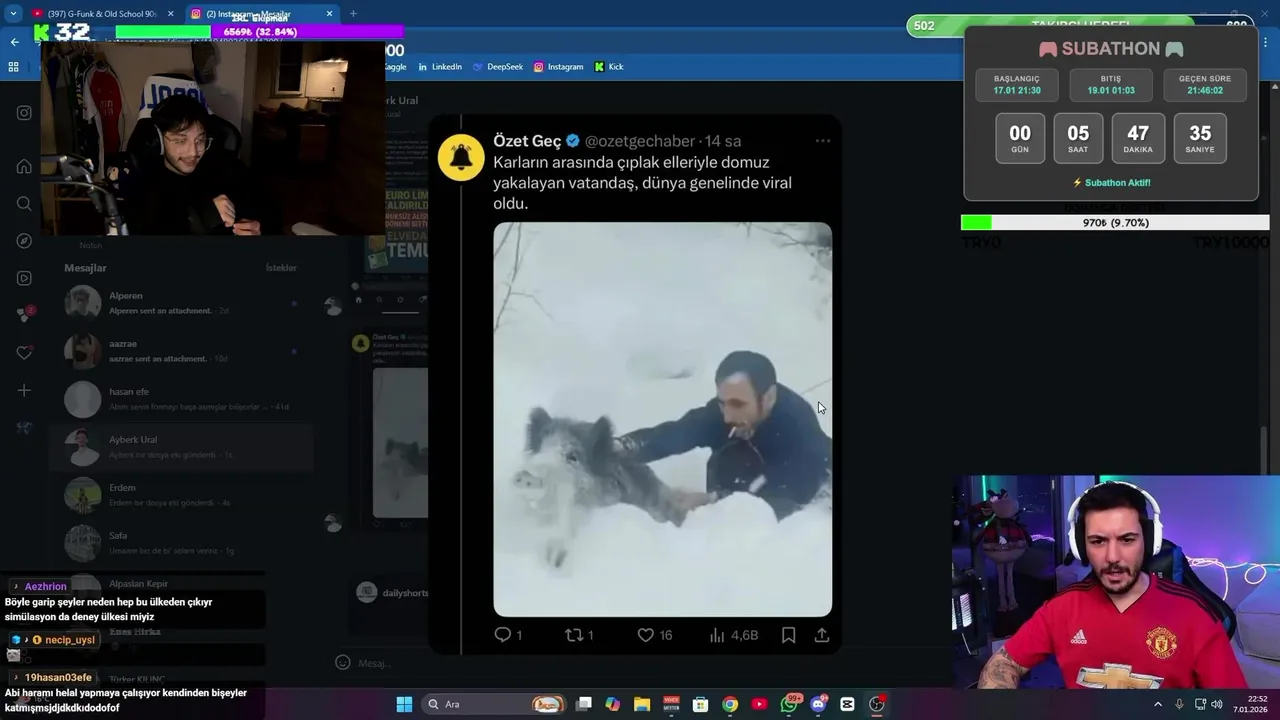Click the @ozetgechaber handle
The image size is (1280, 720).
(640, 141)
